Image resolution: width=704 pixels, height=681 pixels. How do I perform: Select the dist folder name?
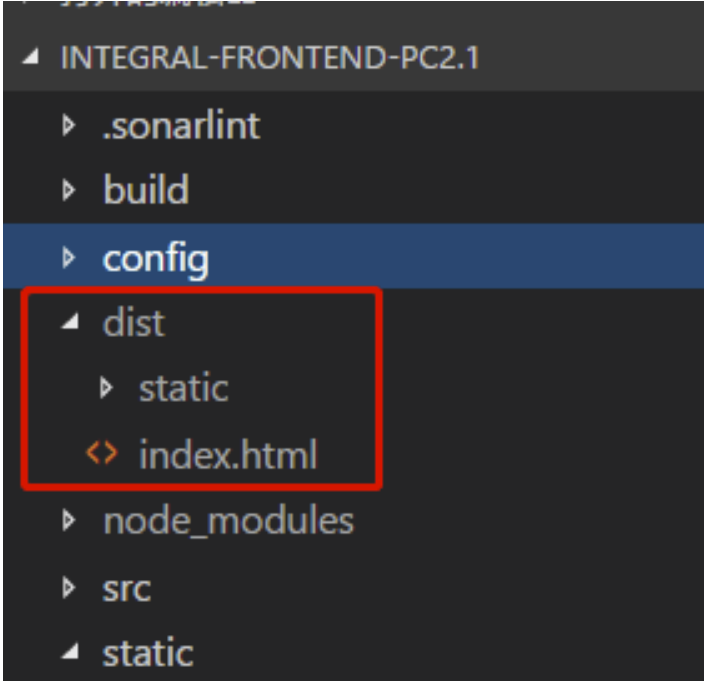[134, 324]
